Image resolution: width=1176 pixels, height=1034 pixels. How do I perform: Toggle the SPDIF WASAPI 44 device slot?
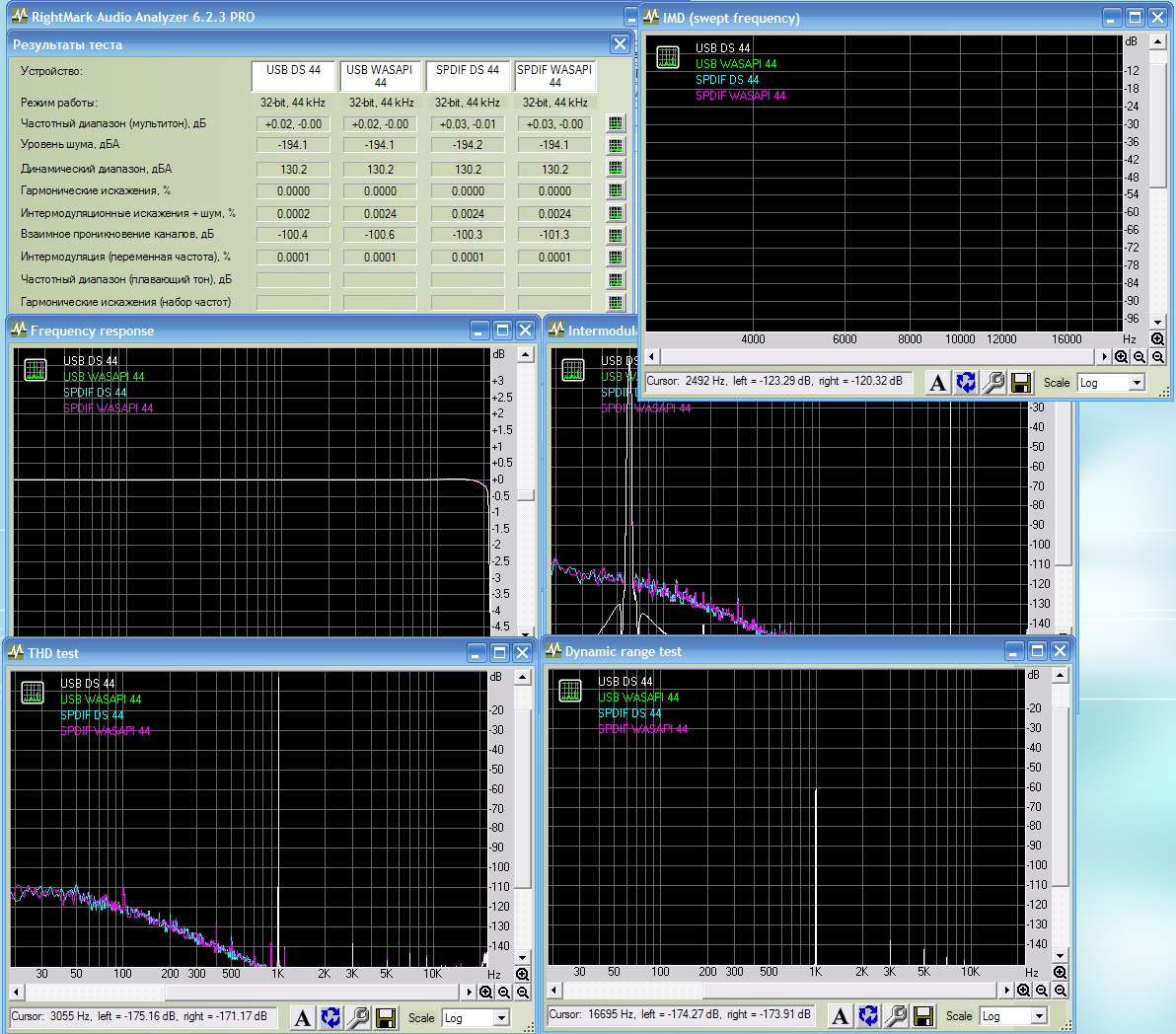pyautogui.click(x=554, y=75)
